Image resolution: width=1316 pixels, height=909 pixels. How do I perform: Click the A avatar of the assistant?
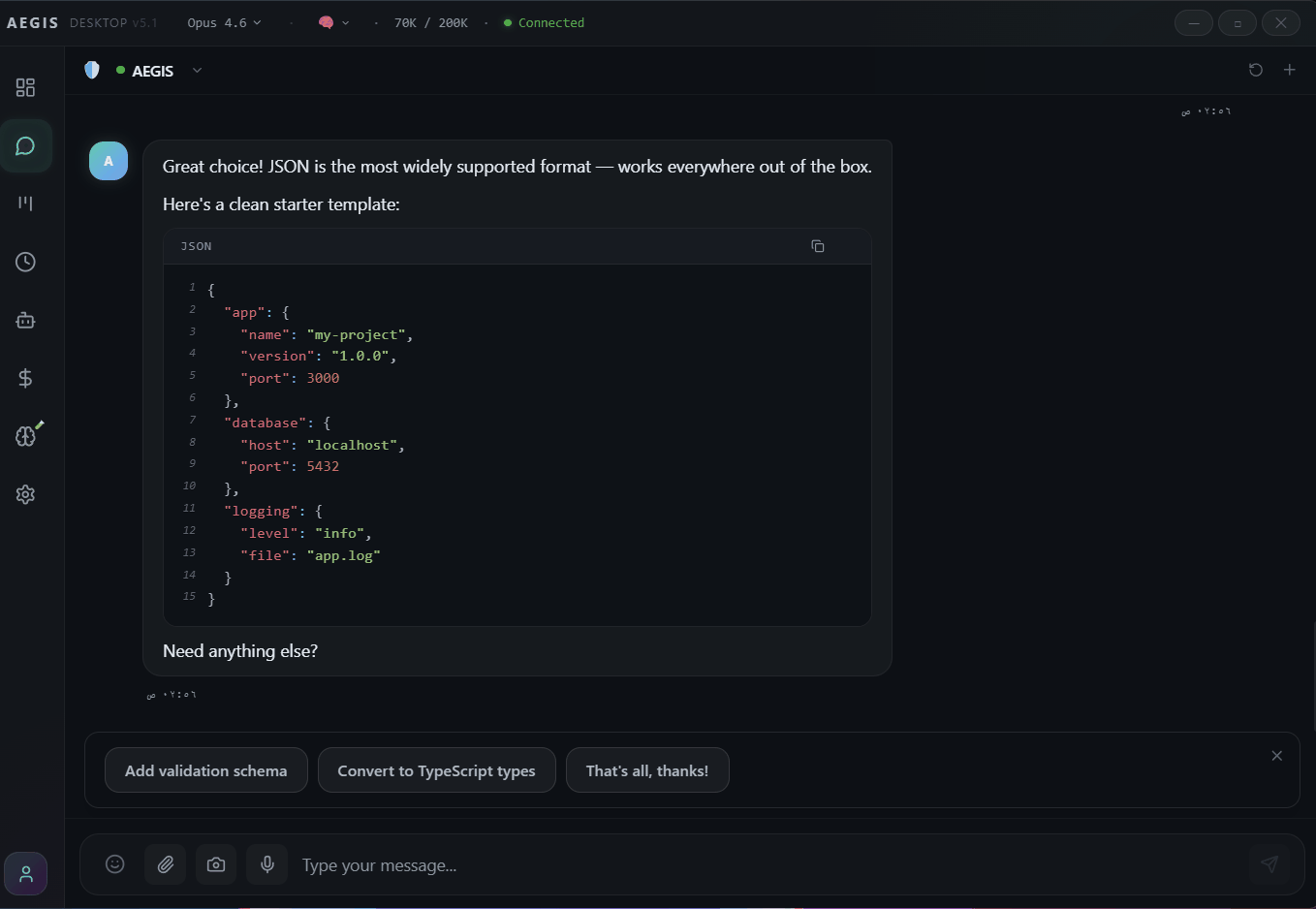pyautogui.click(x=109, y=161)
